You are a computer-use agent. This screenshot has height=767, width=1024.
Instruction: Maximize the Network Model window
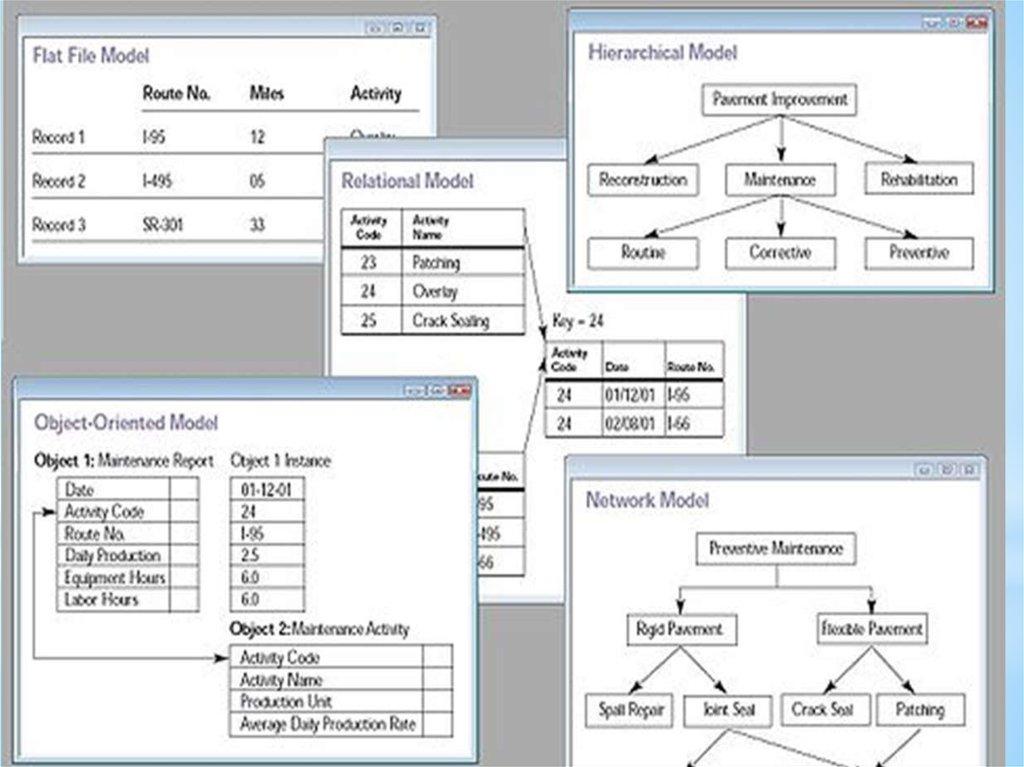(x=946, y=468)
